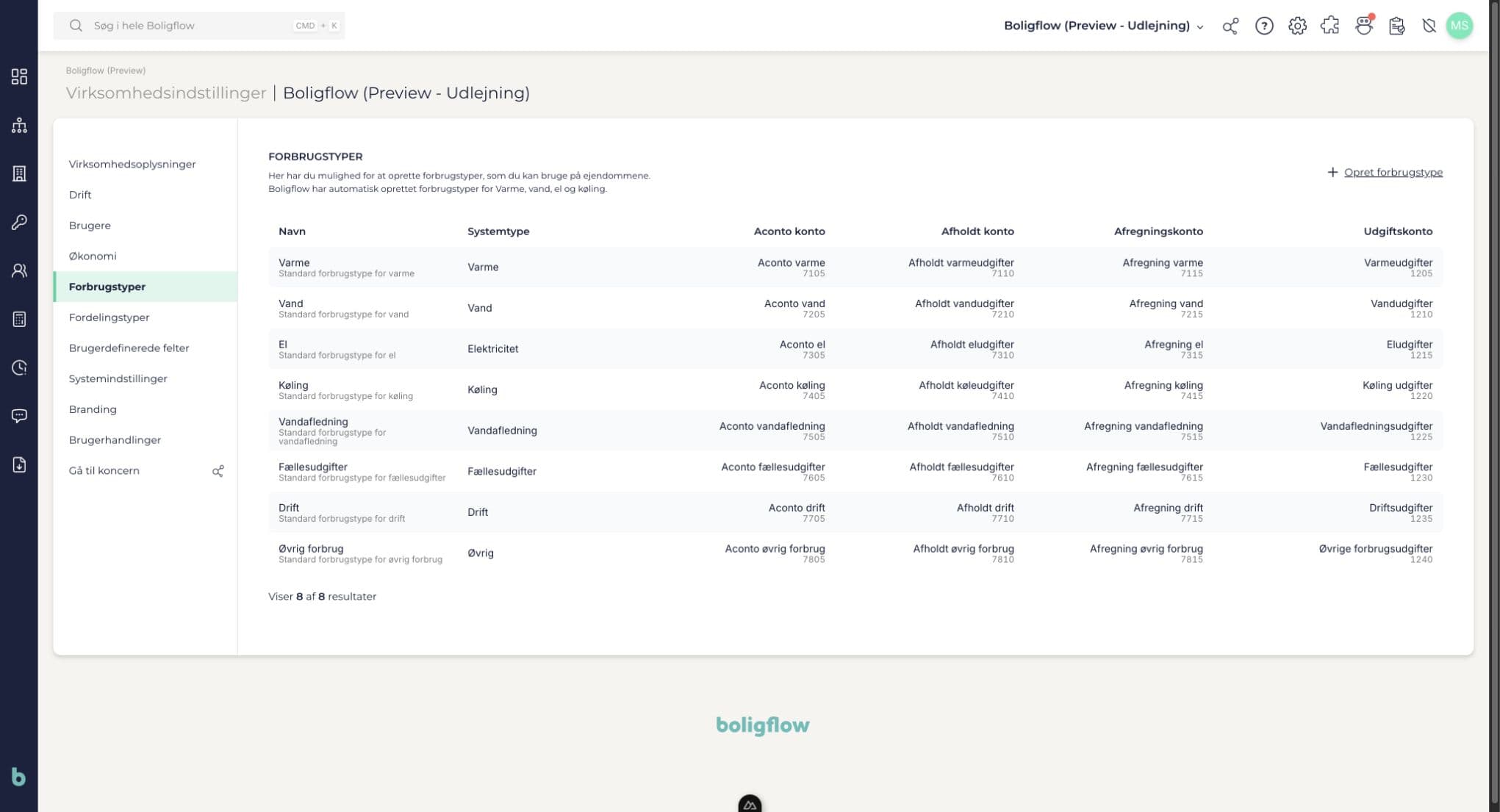This screenshot has width=1500, height=812.
Task: Open the Varme forbrugstype row
Action: (x=855, y=267)
